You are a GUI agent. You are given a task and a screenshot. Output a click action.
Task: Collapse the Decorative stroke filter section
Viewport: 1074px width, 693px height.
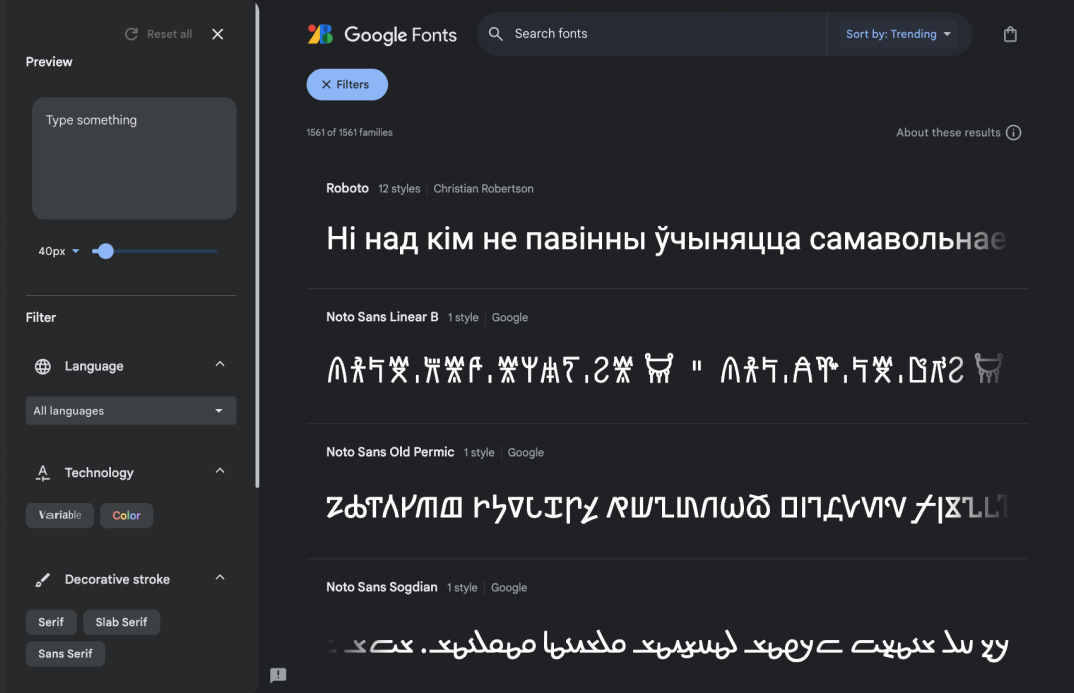click(220, 578)
